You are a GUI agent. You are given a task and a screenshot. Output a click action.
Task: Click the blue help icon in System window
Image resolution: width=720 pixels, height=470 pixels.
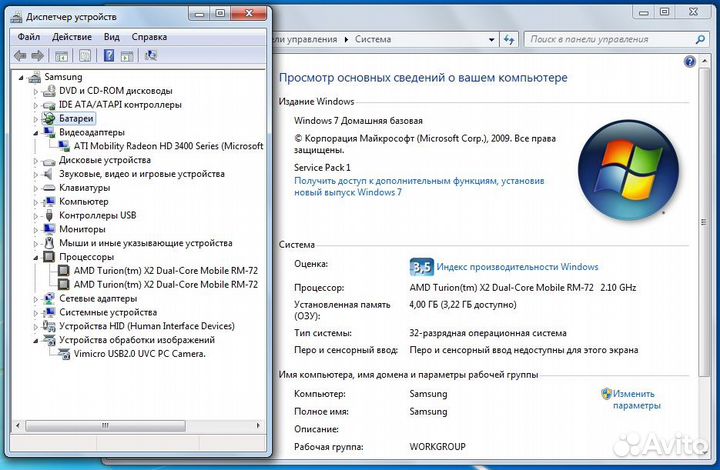(x=690, y=62)
